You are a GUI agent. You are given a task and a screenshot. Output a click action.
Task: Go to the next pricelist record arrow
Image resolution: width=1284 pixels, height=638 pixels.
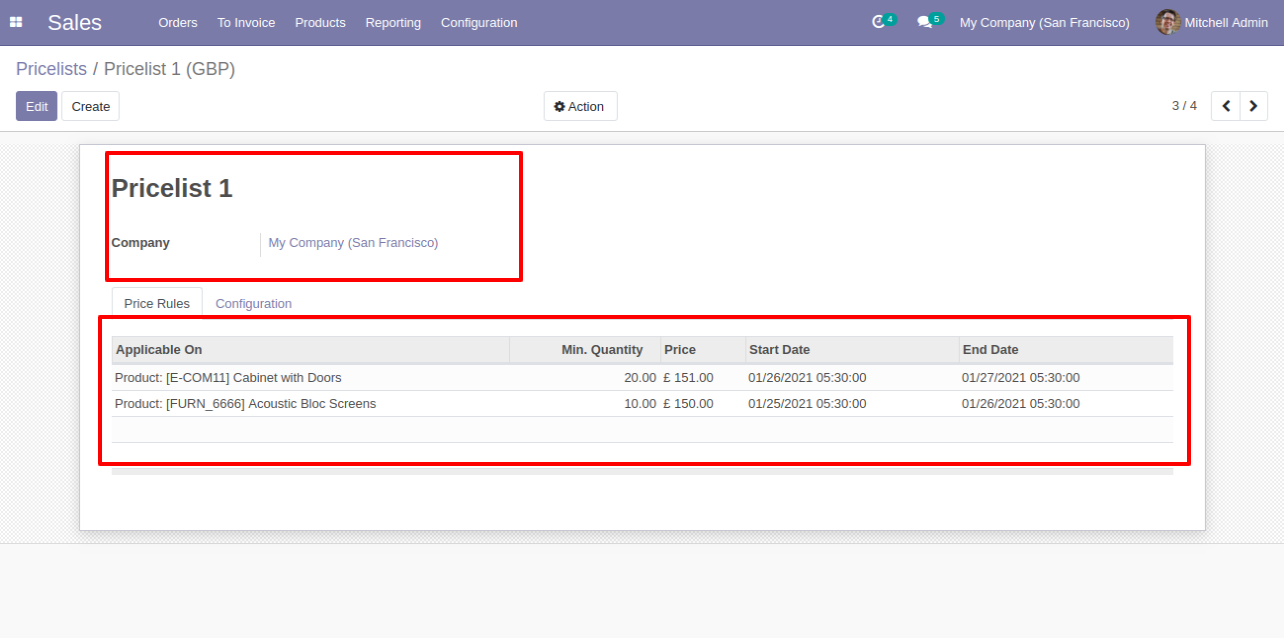(x=1254, y=106)
